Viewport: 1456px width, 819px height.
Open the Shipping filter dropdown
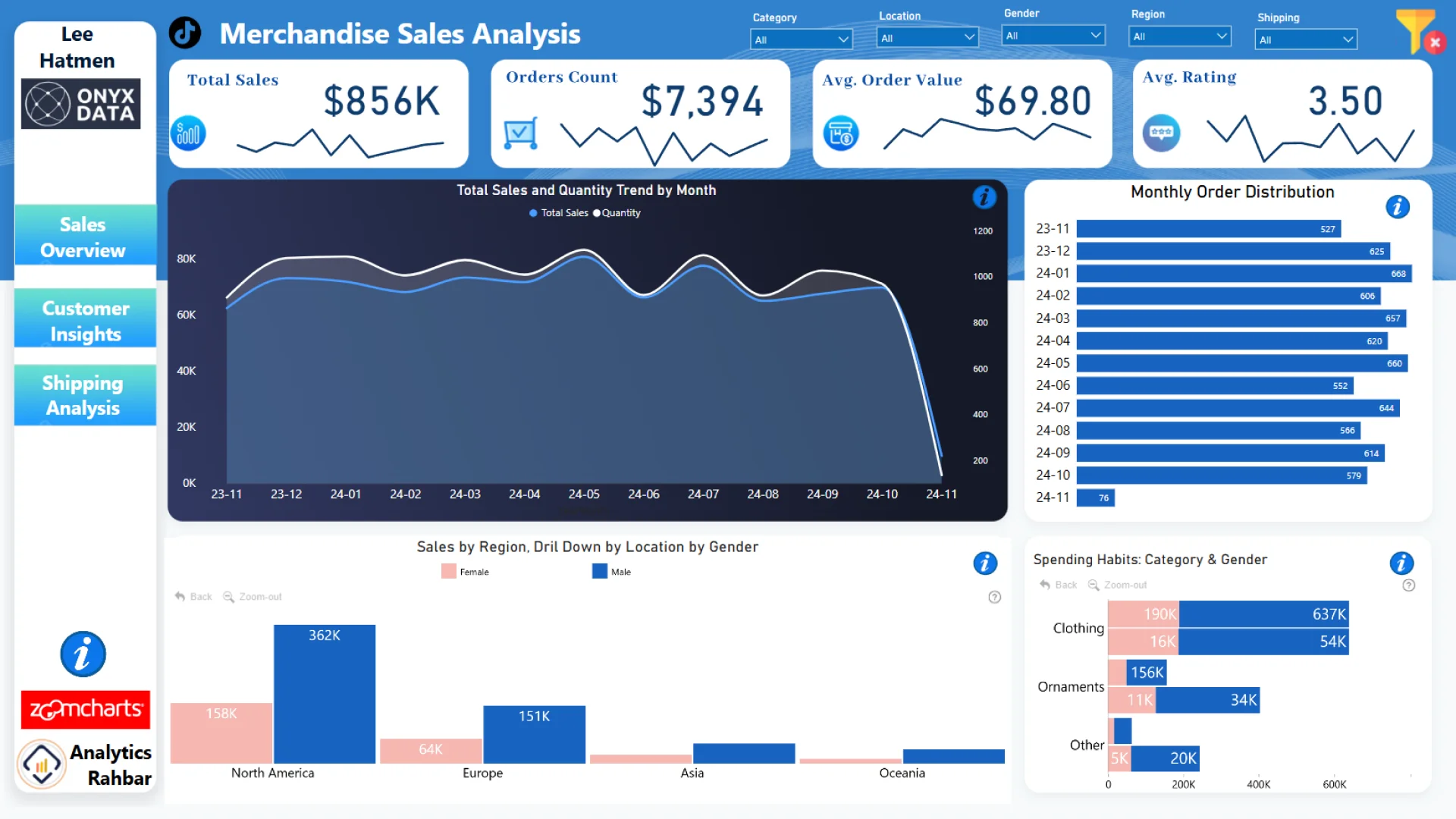click(x=1306, y=39)
